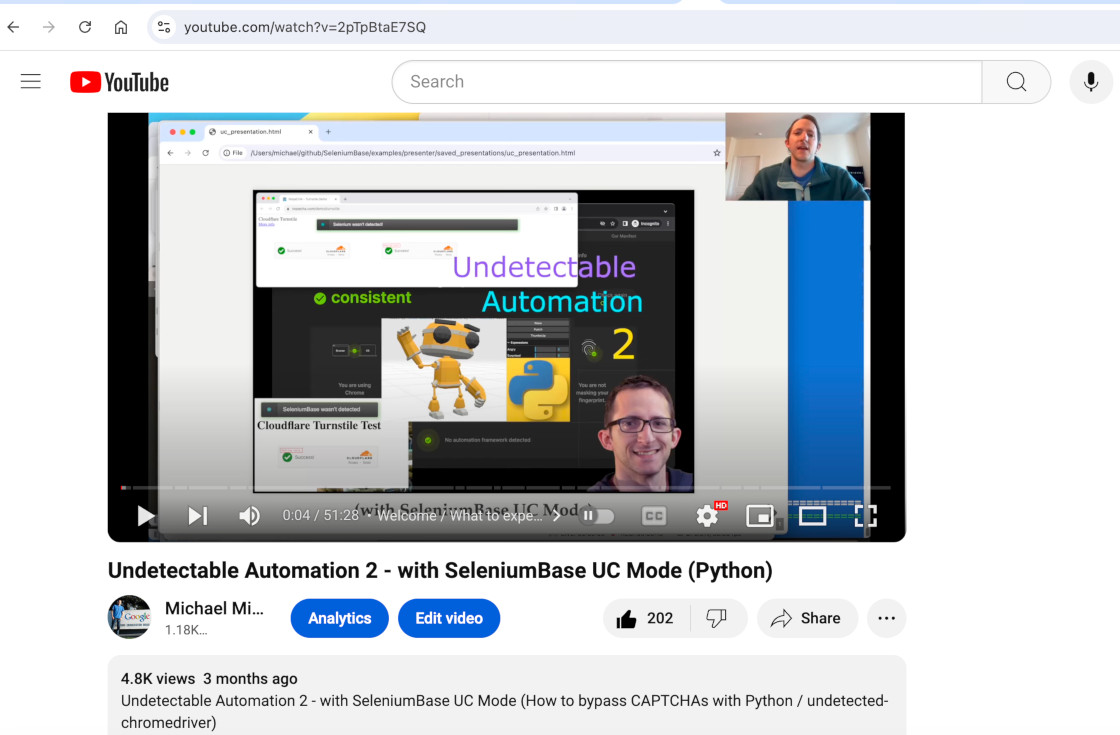Enter full screen mode
Viewport: 1120px width, 735px height.
866,516
